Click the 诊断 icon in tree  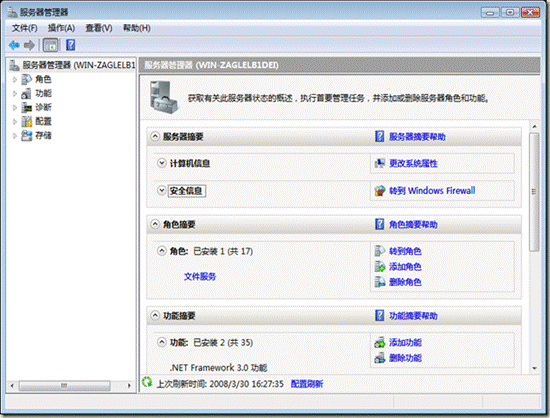point(27,107)
